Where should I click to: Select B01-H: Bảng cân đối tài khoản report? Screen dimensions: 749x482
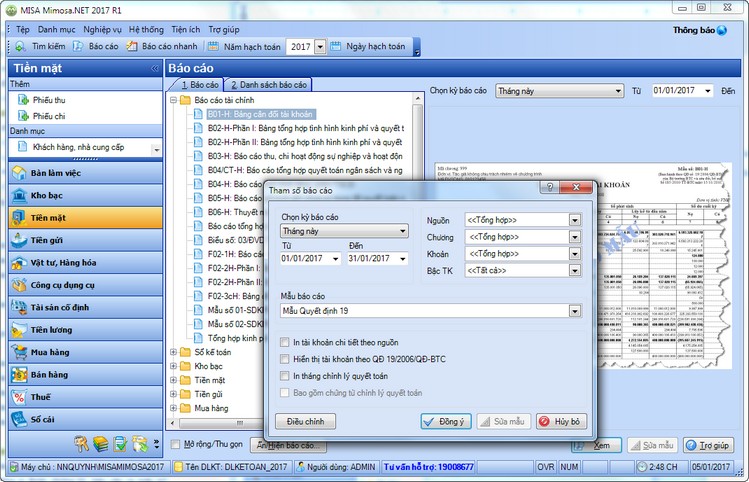pyautogui.click(x=260, y=114)
